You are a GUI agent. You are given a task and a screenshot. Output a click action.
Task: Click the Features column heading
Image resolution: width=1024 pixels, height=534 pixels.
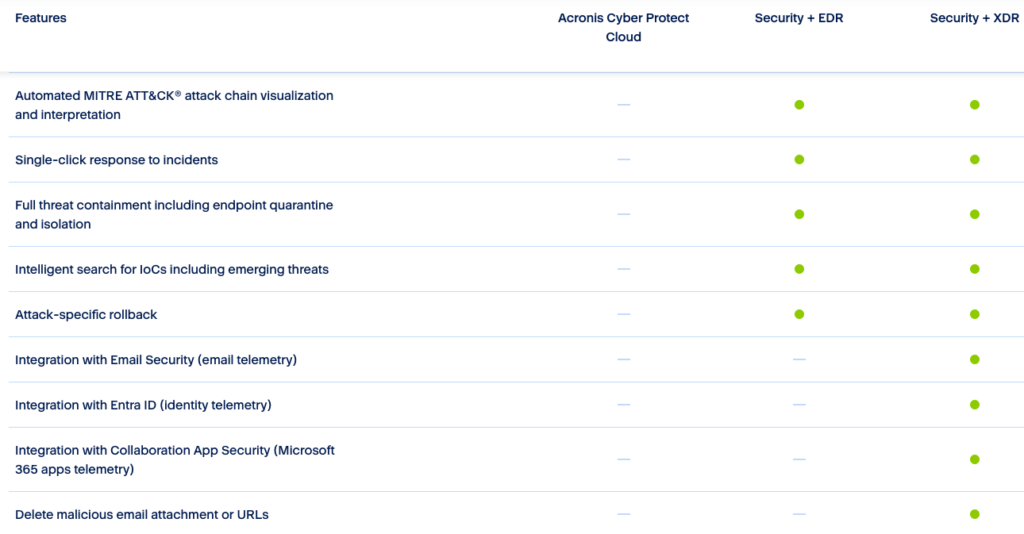pos(41,18)
